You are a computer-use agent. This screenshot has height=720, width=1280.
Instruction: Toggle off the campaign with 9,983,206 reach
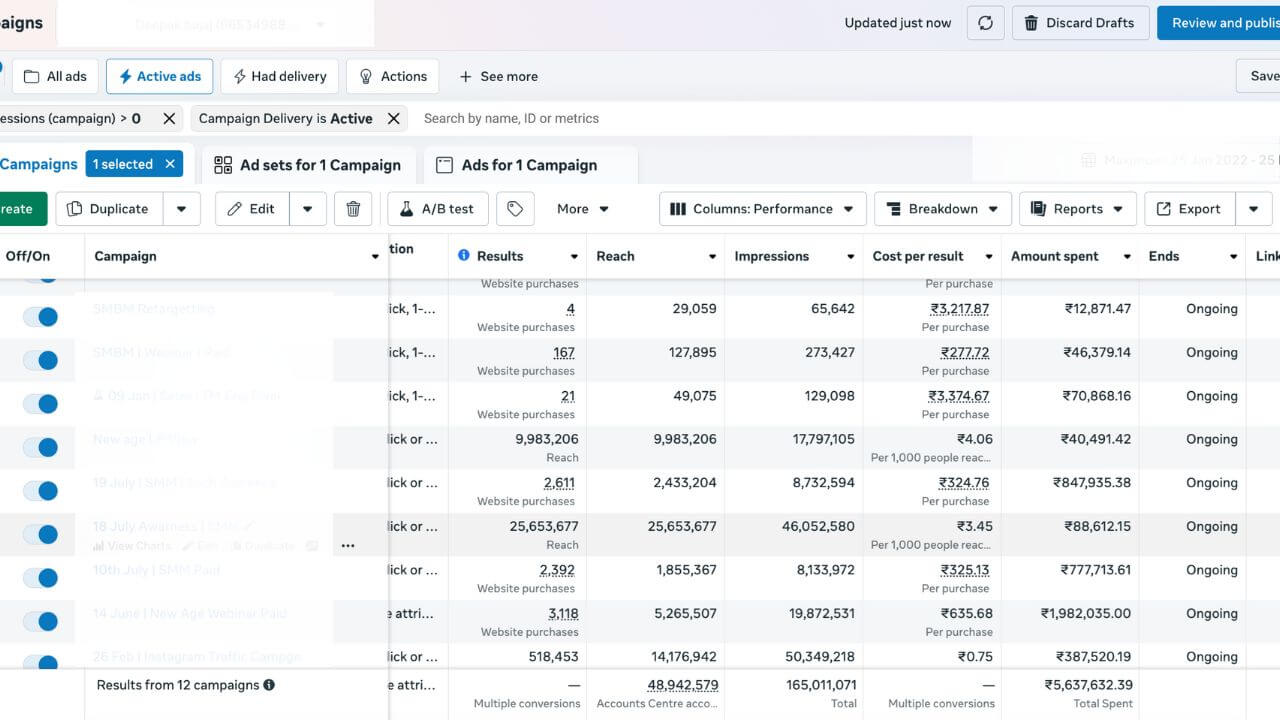click(41, 447)
